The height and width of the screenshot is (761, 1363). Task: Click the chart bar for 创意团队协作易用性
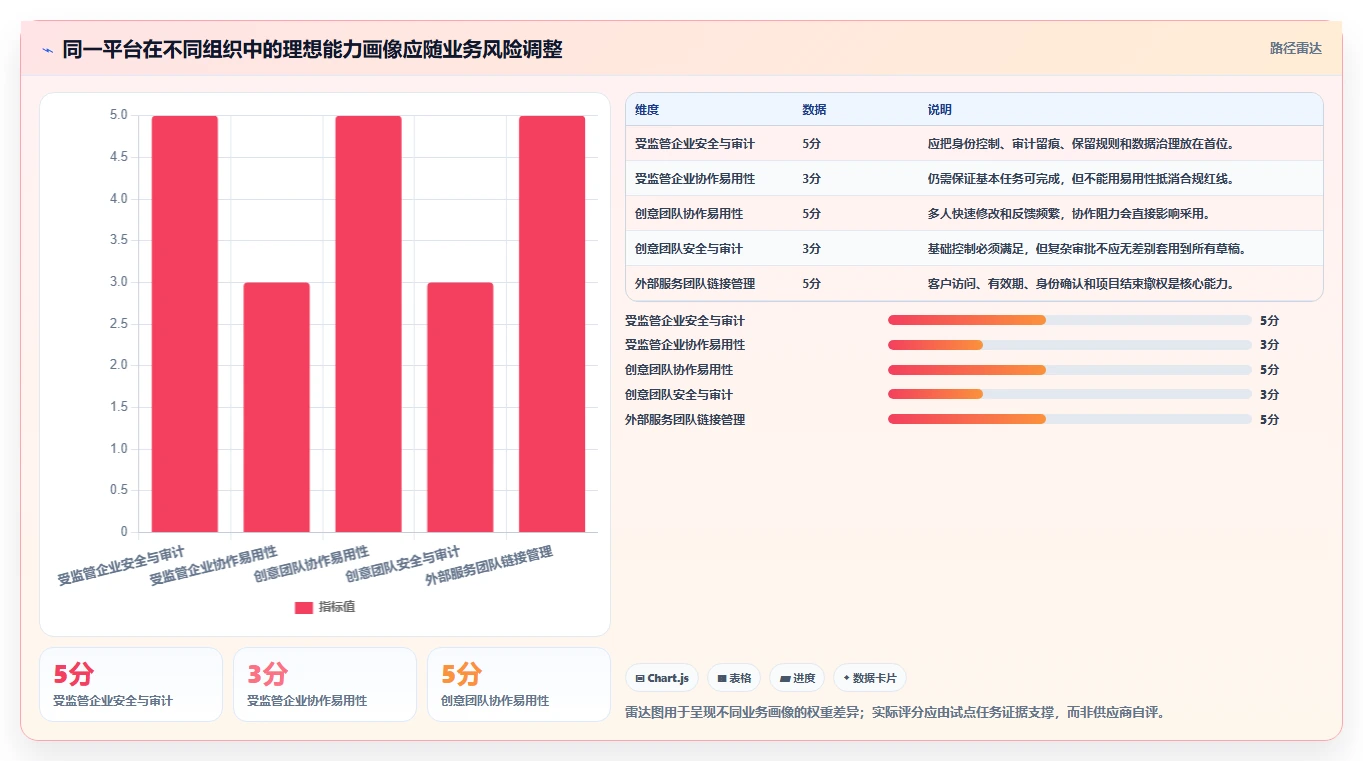368,324
